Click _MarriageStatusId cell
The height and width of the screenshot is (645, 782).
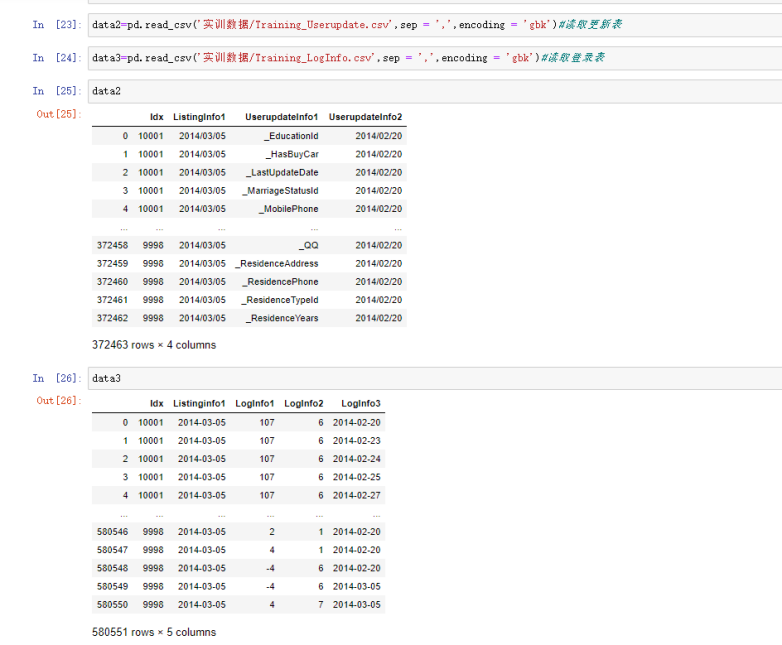click(x=280, y=191)
